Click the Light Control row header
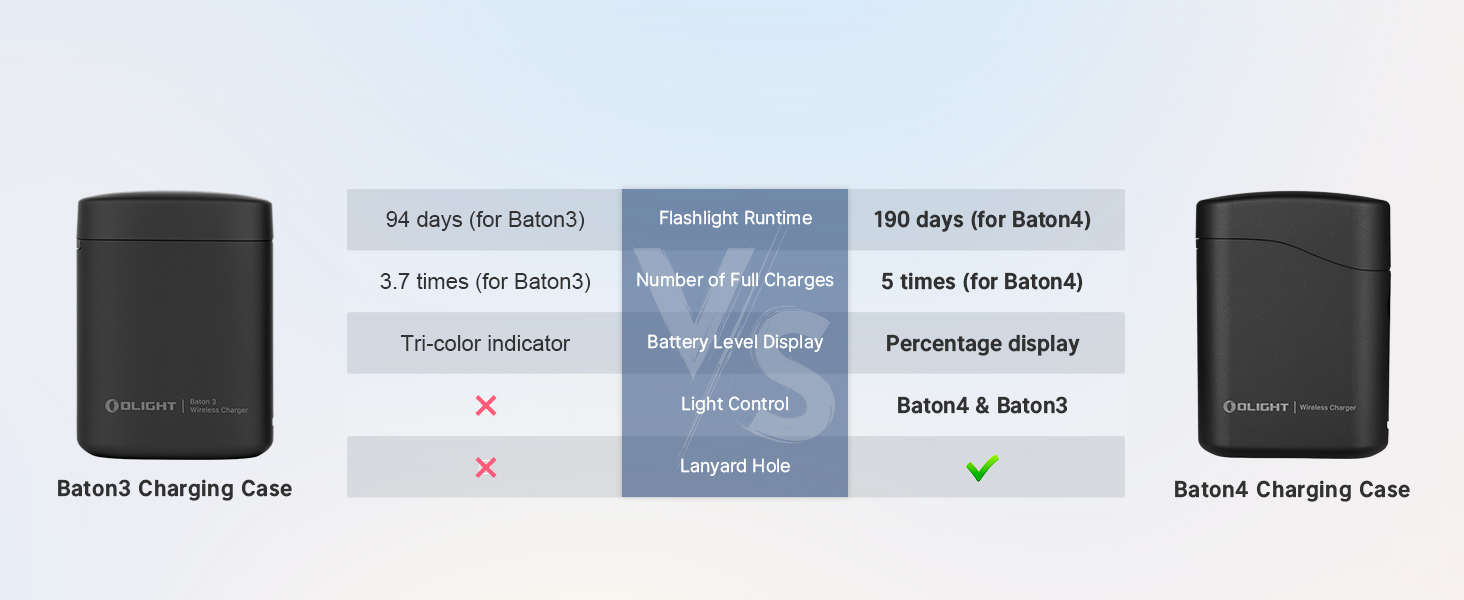Screen dimensions: 1464x600 [735, 404]
